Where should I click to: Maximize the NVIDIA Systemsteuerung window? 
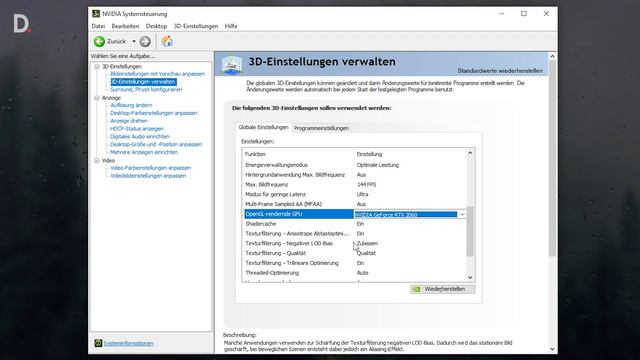pyautogui.click(x=524, y=13)
